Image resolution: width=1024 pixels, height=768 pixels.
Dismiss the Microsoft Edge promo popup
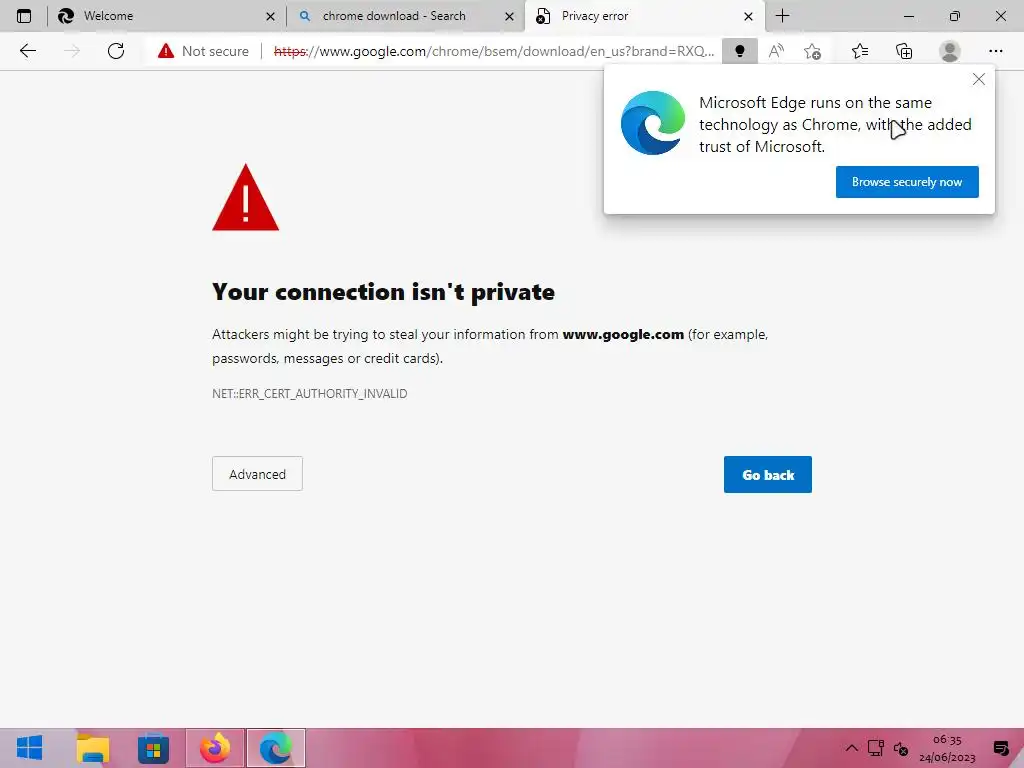pos(978,79)
